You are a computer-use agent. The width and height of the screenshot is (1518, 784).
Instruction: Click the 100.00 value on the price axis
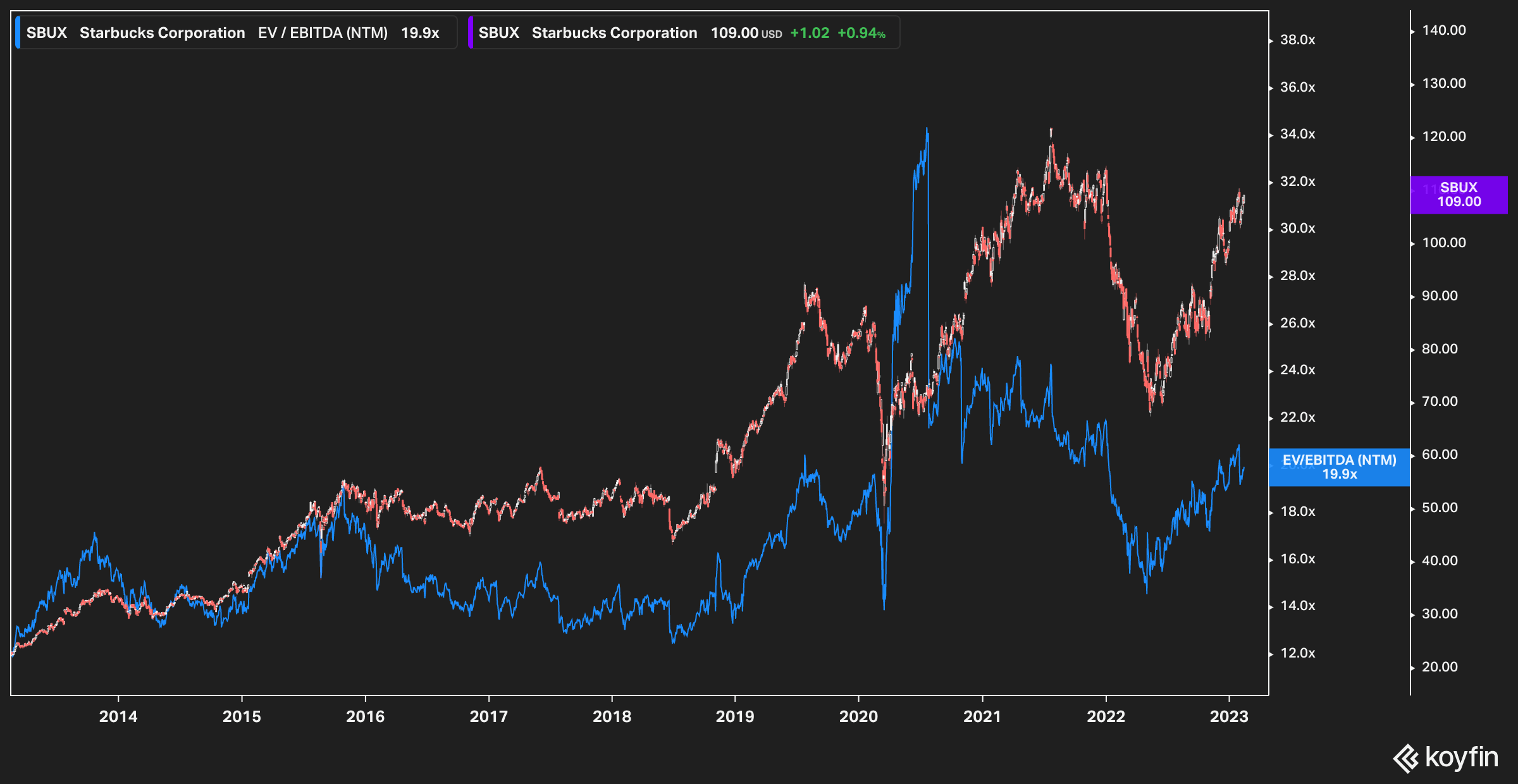point(1443,243)
